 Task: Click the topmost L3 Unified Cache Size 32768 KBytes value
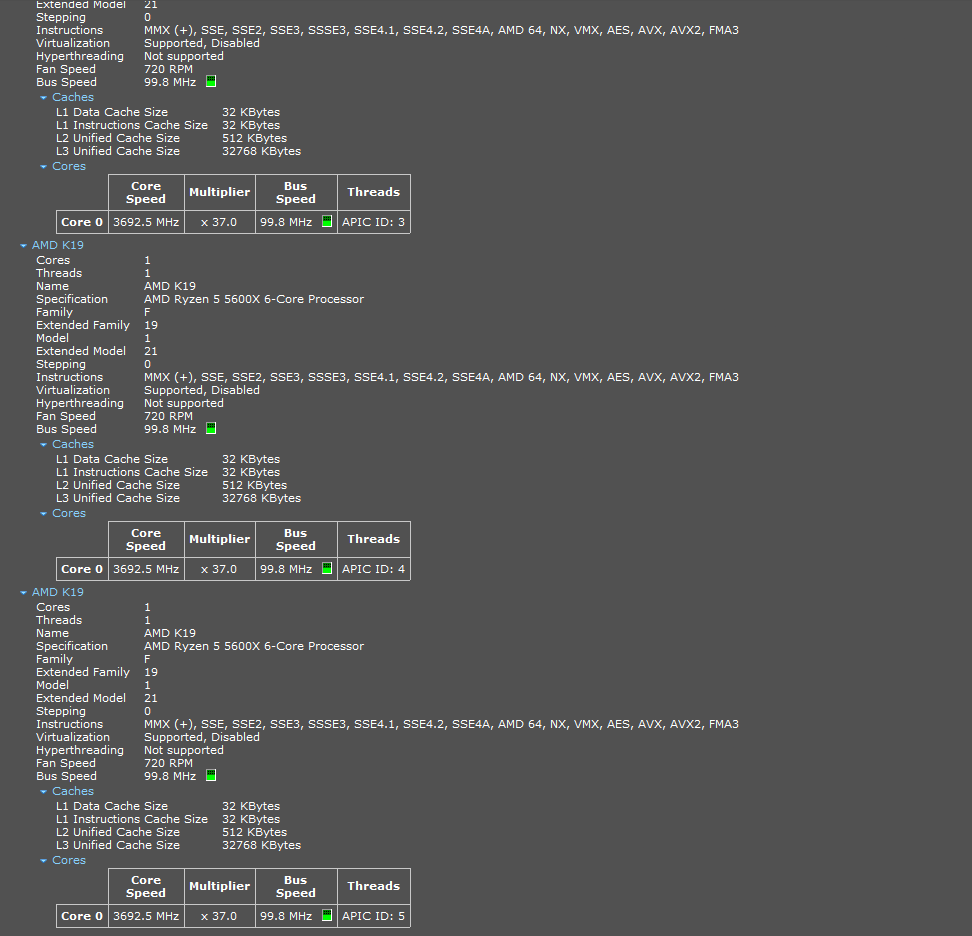point(261,151)
